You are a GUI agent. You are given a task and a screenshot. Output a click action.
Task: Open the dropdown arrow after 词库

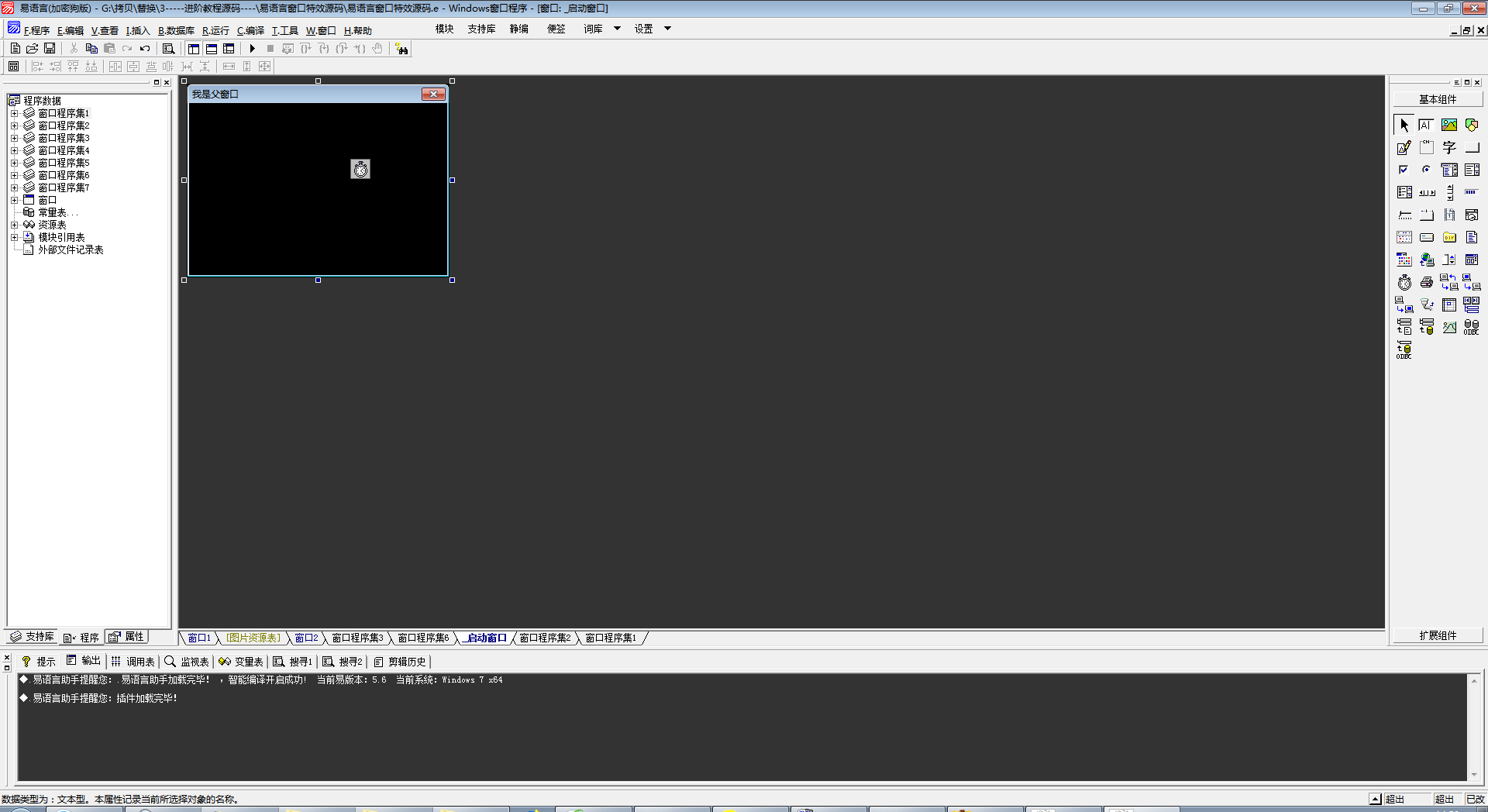(617, 29)
